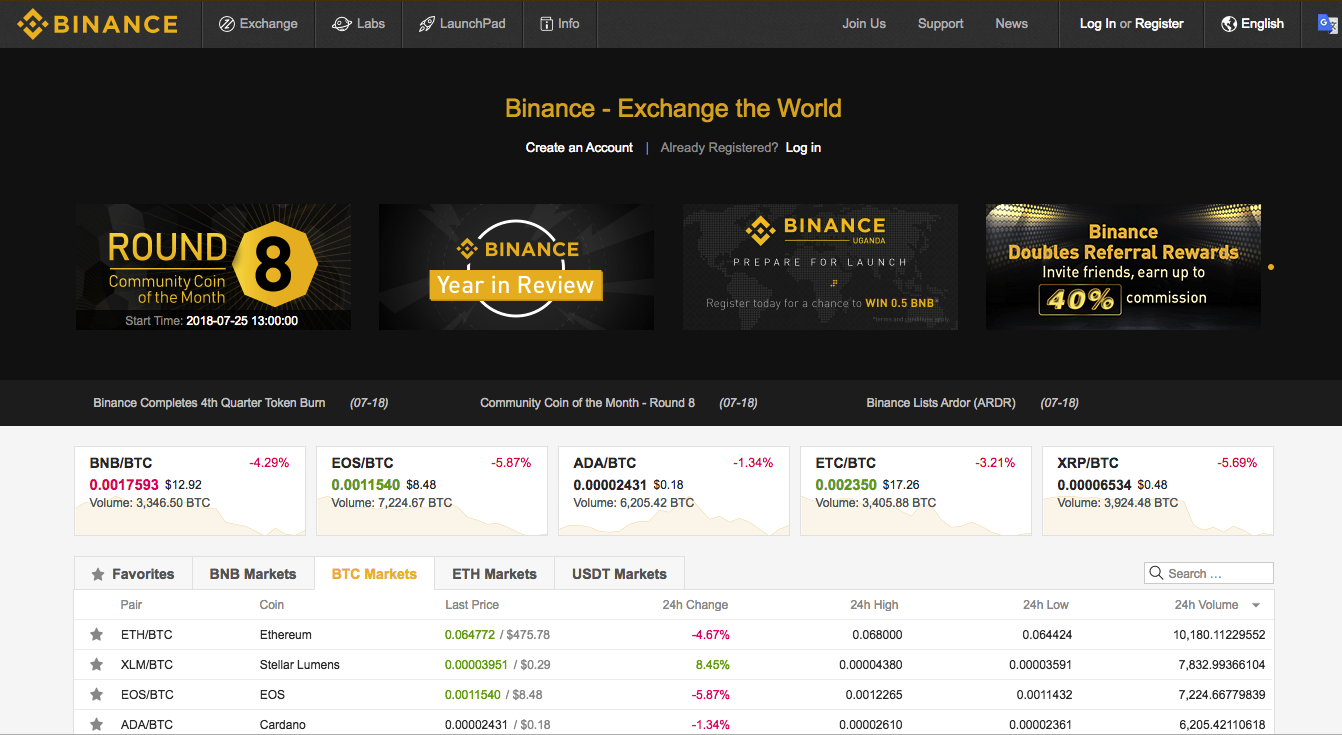Star the EOS/BTC row as favorite
The height and width of the screenshot is (735, 1342).
[97, 695]
